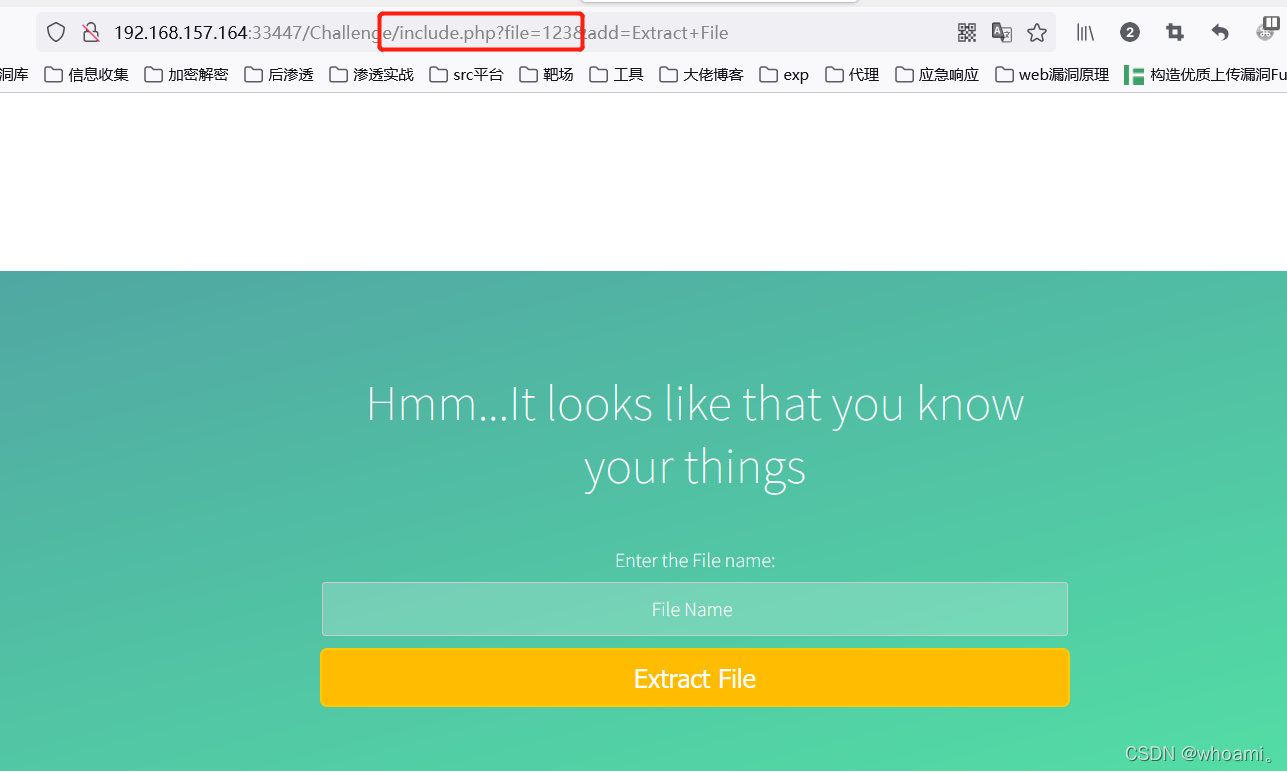Open the src平台 bookmark folder
Image resolution: width=1287 pixels, height=773 pixels.
(x=466, y=74)
